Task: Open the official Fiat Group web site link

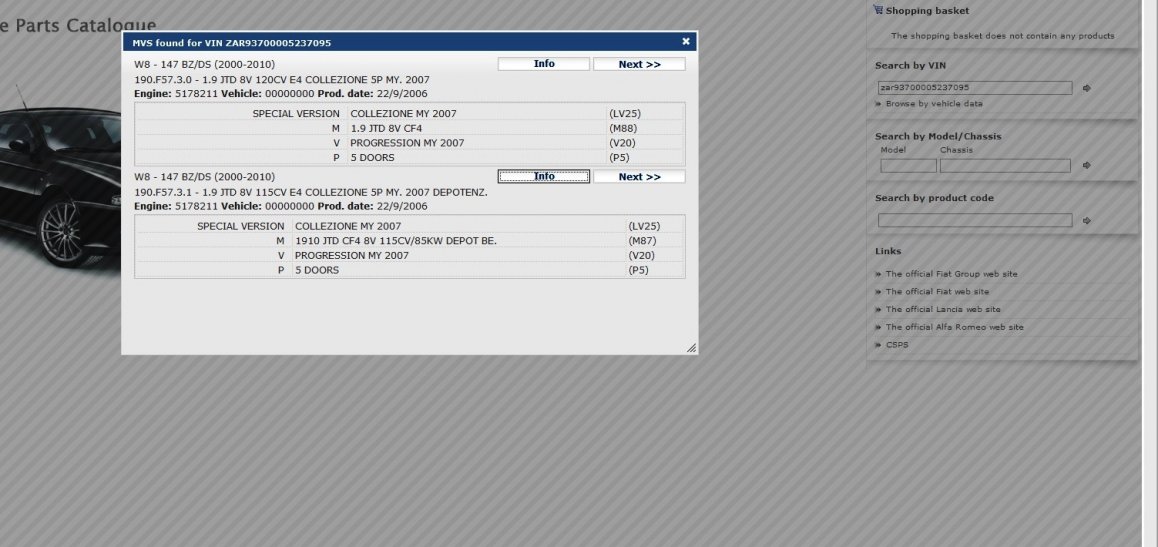Action: click(x=951, y=274)
